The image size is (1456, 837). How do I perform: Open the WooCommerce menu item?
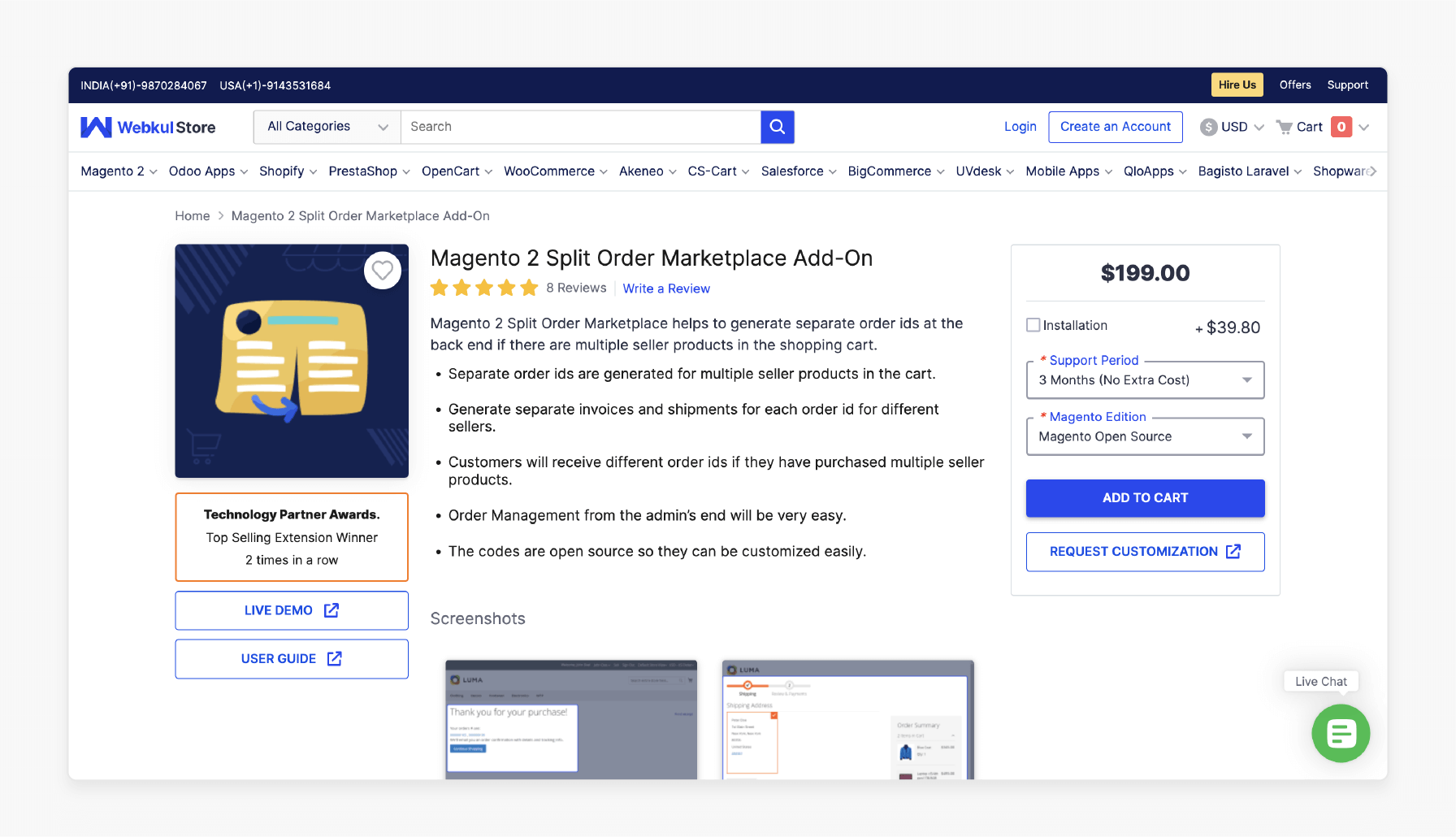click(555, 171)
